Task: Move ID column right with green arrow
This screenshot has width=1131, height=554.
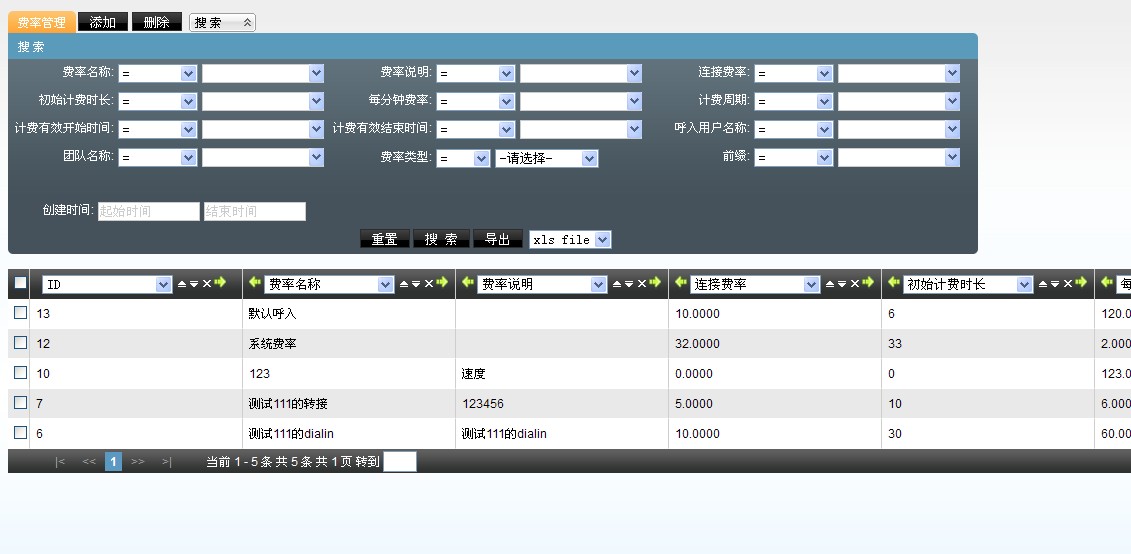Action: 220,284
